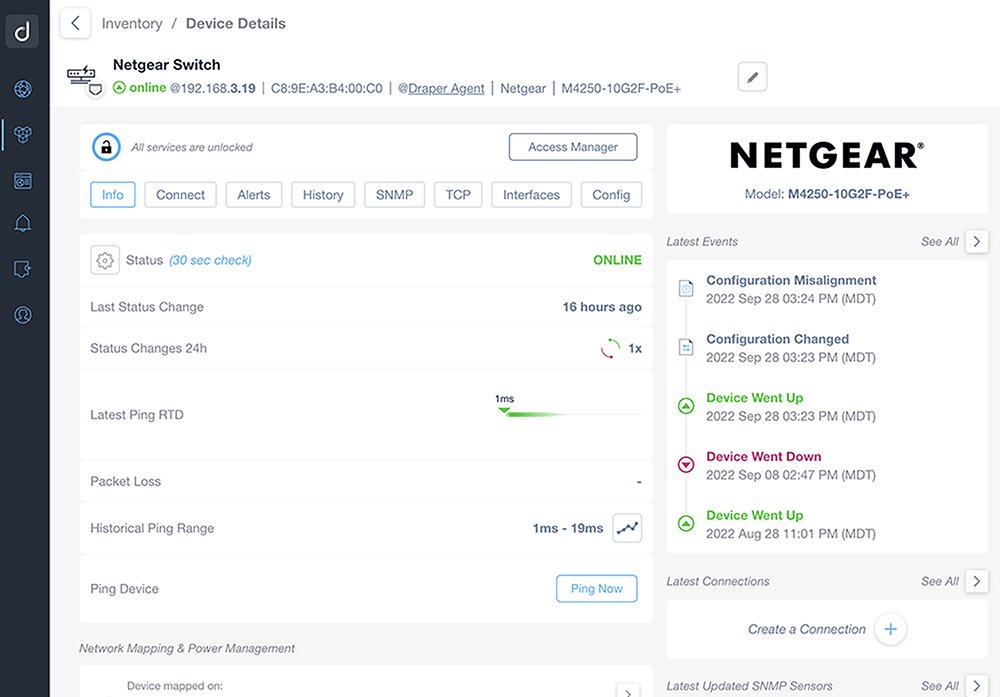The image size is (1000, 697).
Task: Click the pencil edit device icon
Action: tap(753, 77)
